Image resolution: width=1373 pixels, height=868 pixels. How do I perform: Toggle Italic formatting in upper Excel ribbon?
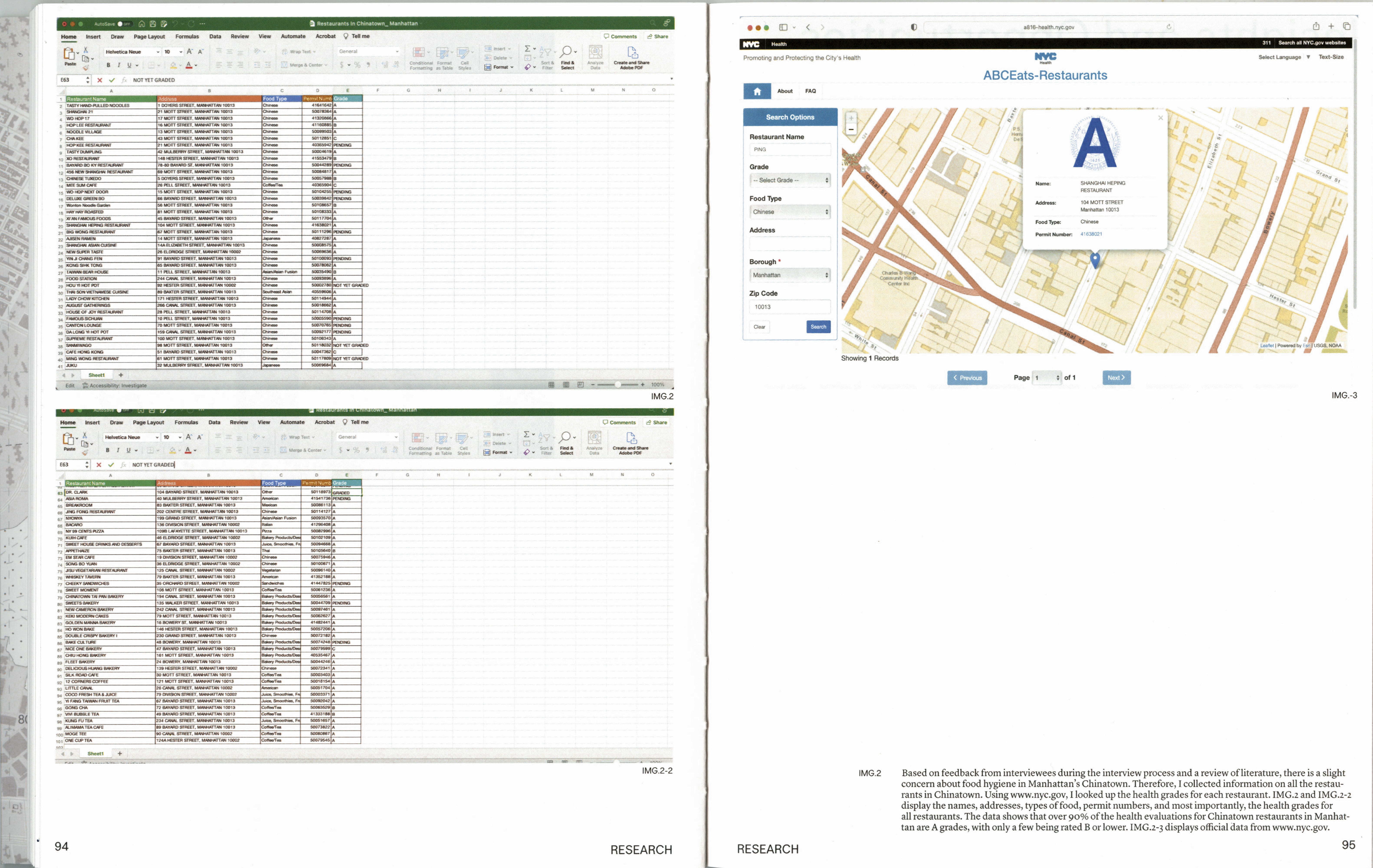coord(119,65)
